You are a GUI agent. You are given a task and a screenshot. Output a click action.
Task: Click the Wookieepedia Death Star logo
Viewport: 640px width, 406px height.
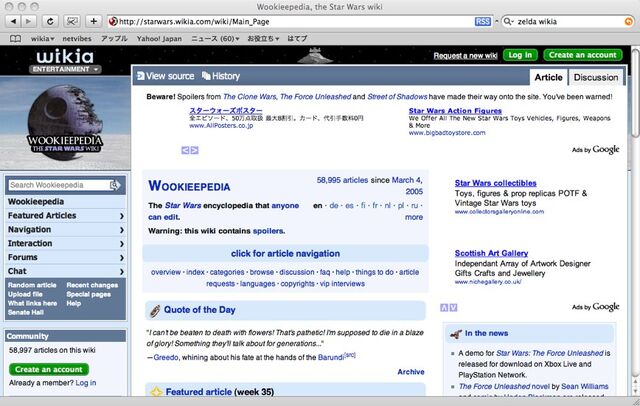pyautogui.click(x=65, y=122)
